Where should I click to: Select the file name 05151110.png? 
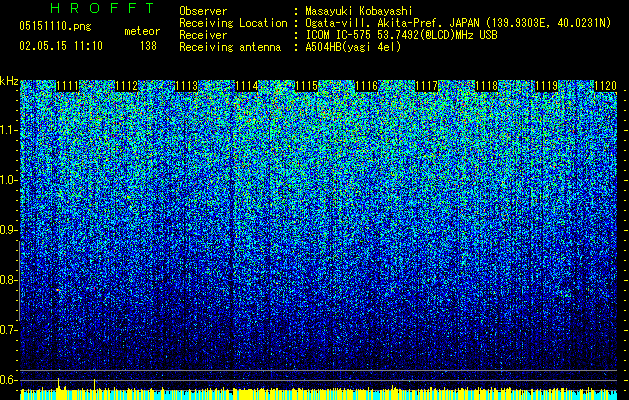[55, 27]
